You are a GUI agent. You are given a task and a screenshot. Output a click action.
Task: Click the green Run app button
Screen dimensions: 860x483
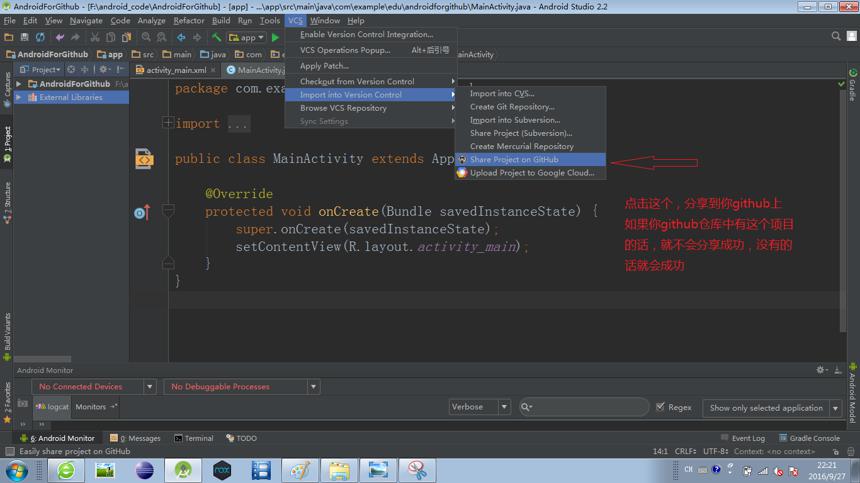275,37
